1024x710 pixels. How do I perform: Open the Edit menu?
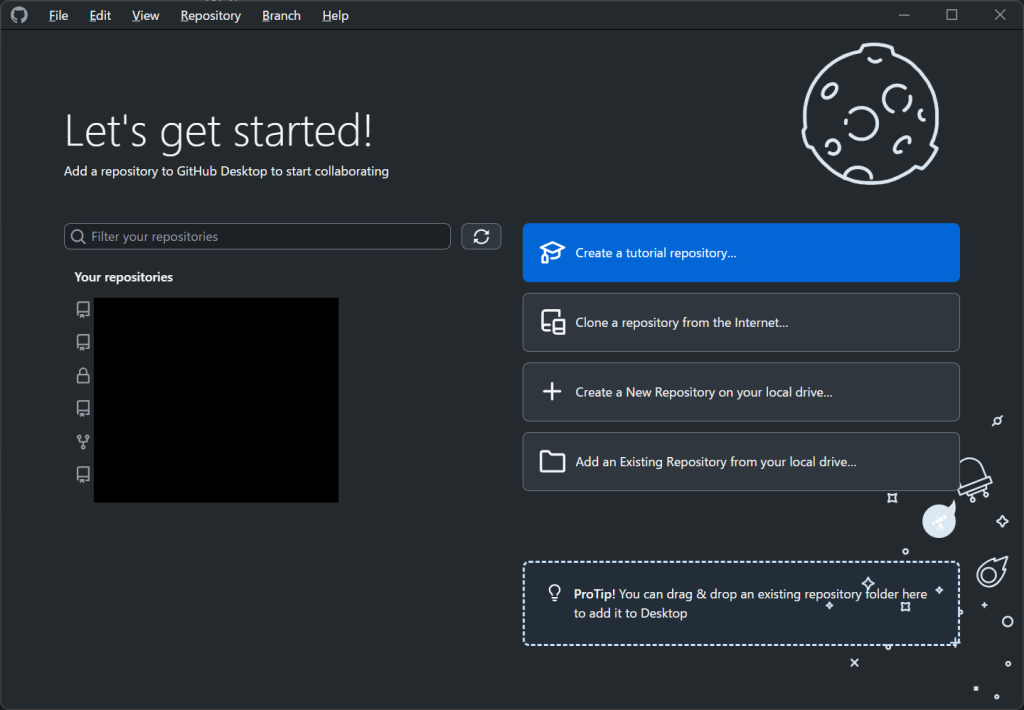click(x=100, y=16)
